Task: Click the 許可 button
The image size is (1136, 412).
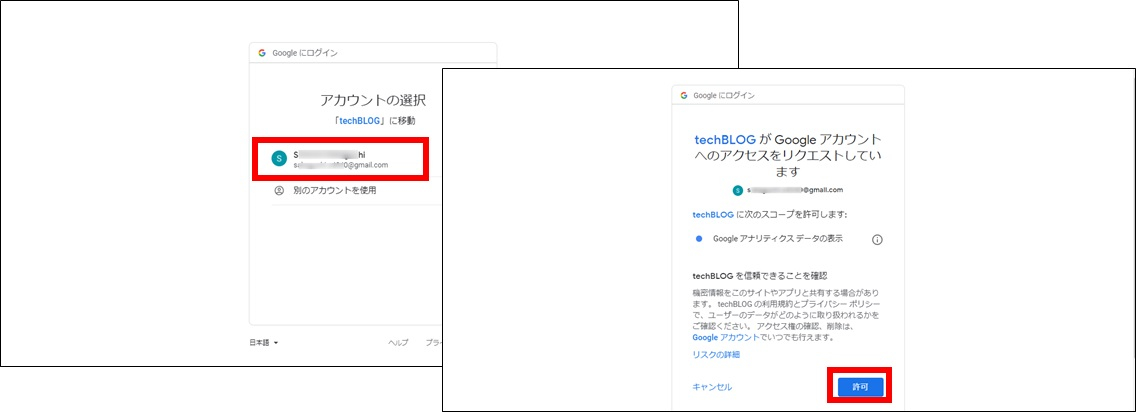Action: (860, 387)
